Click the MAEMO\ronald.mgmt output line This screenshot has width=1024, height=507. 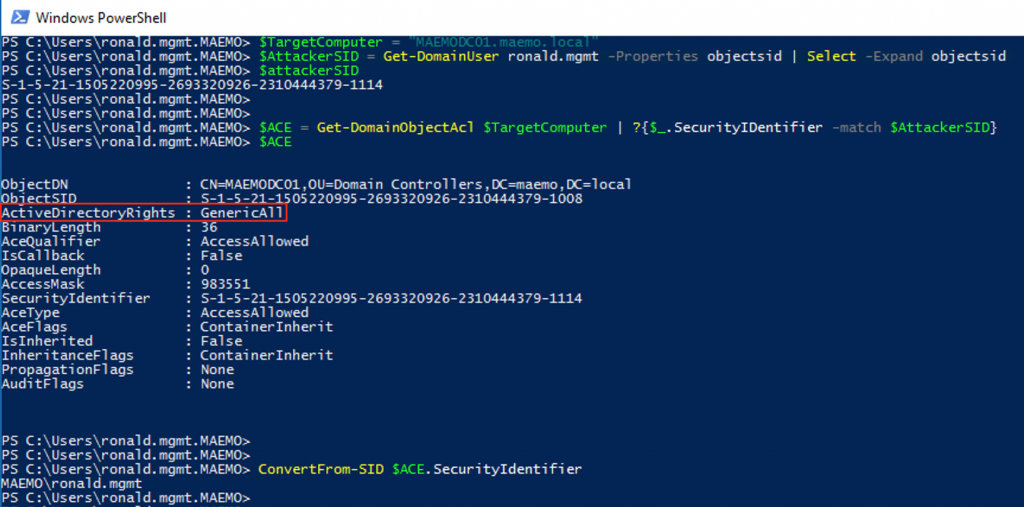coord(71,483)
